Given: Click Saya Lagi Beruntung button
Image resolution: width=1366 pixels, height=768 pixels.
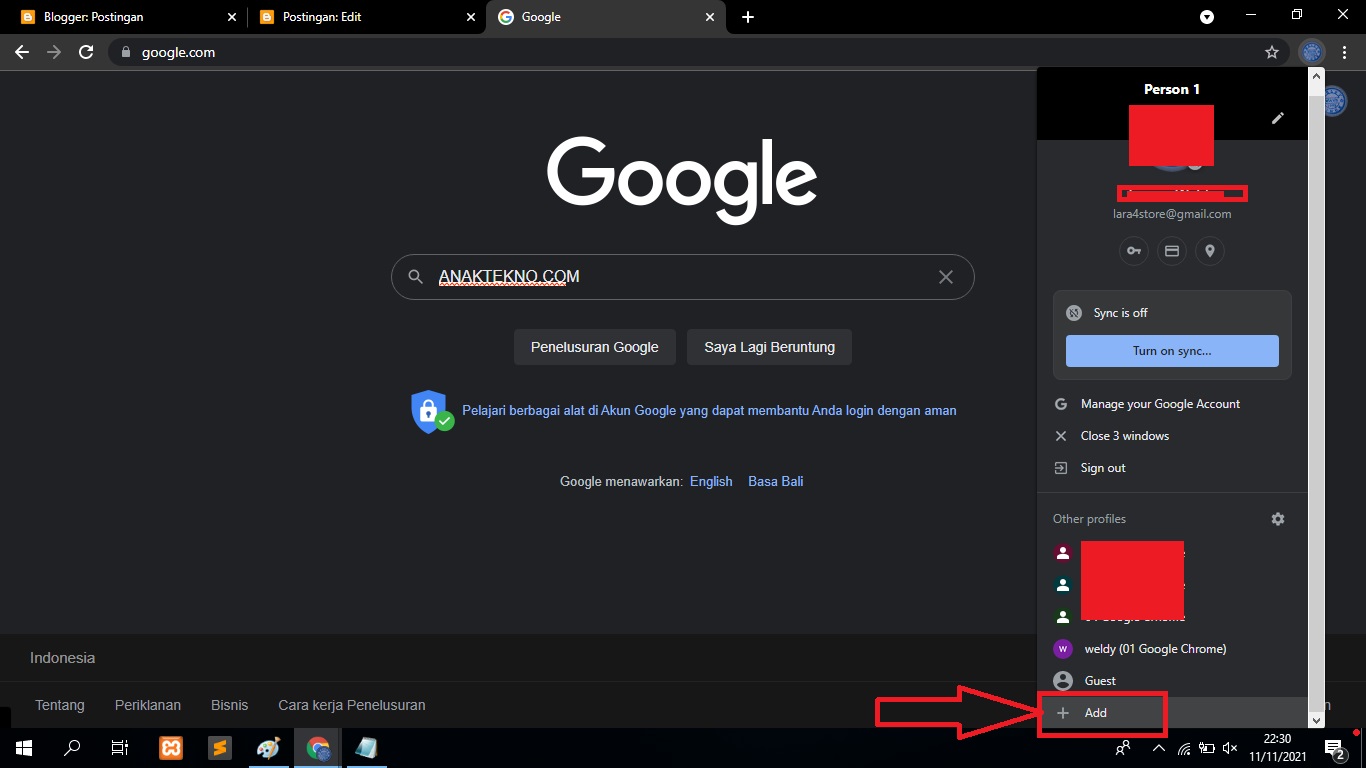Looking at the screenshot, I should (769, 347).
